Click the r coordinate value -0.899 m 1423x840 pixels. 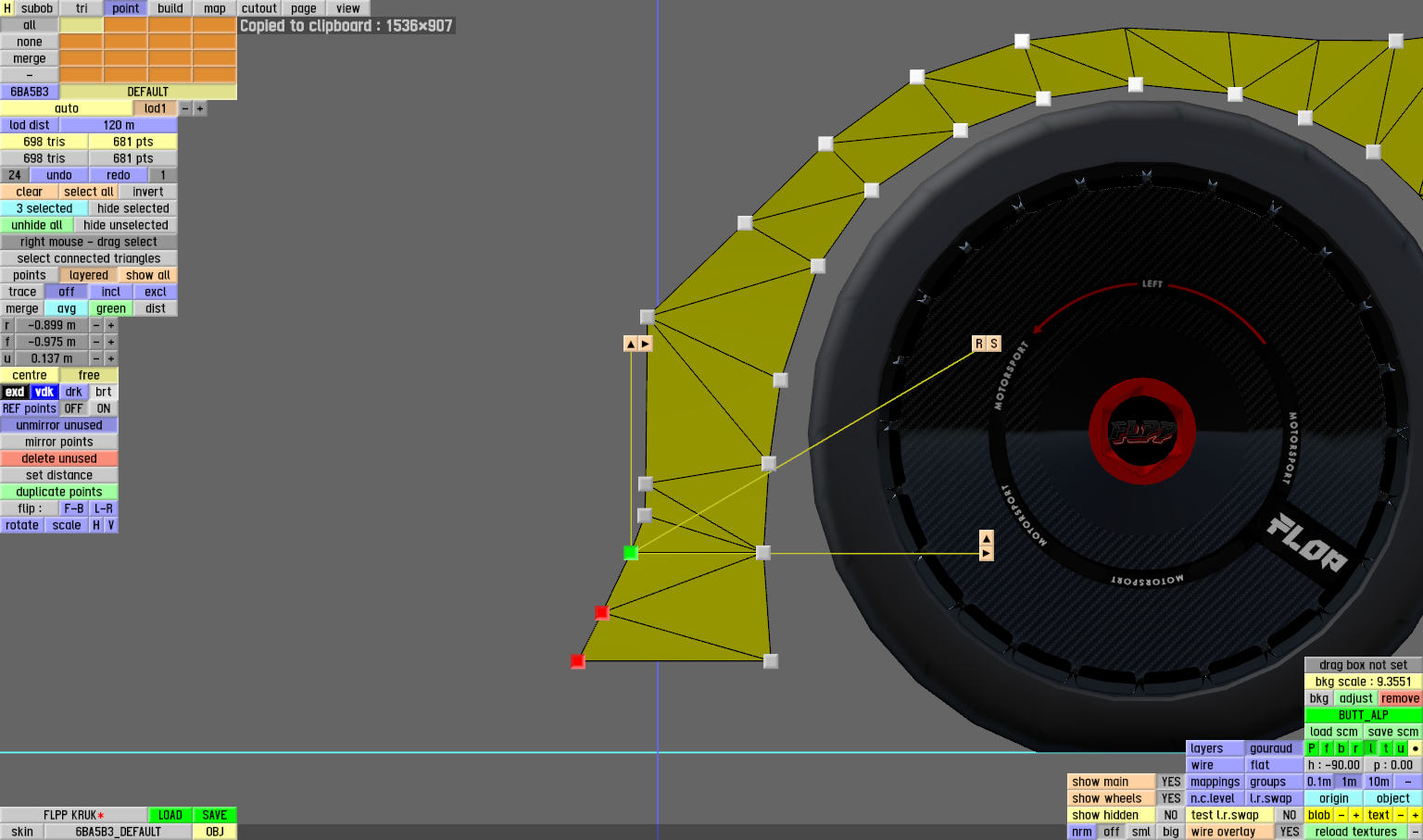(x=52, y=325)
